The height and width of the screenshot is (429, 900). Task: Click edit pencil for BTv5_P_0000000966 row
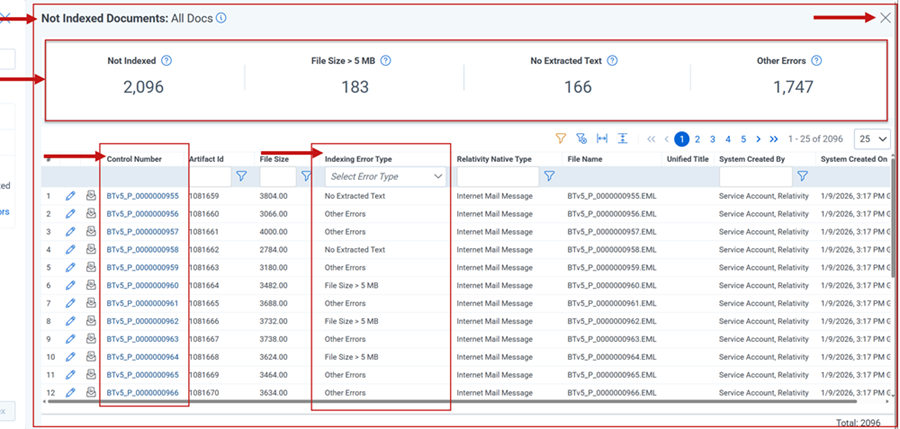click(71, 393)
